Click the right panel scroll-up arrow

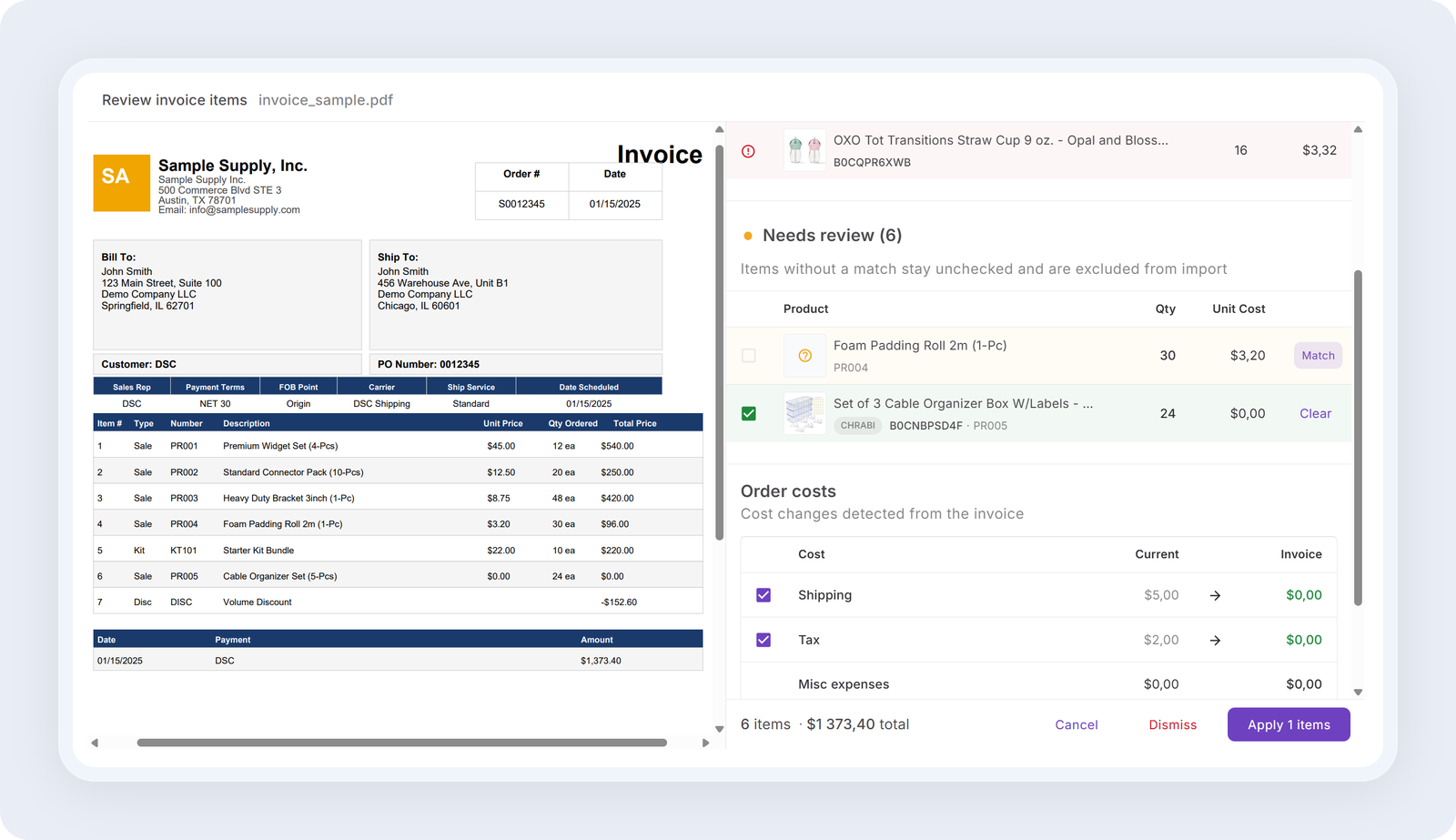pyautogui.click(x=1358, y=129)
